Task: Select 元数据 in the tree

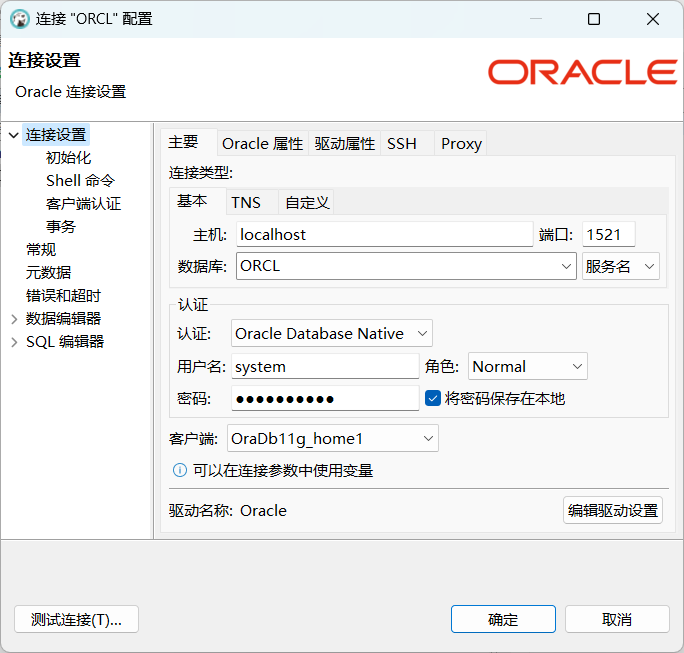Action: tap(48, 273)
